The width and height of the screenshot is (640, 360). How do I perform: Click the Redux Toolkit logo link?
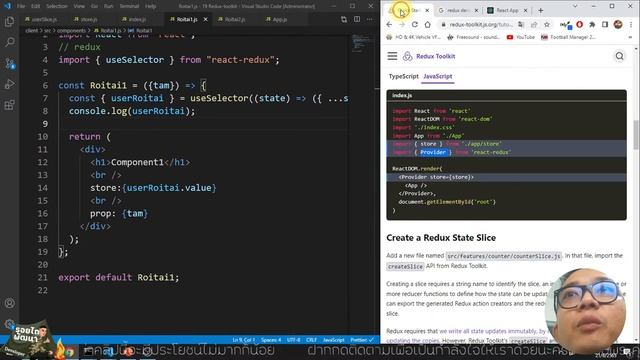point(429,56)
